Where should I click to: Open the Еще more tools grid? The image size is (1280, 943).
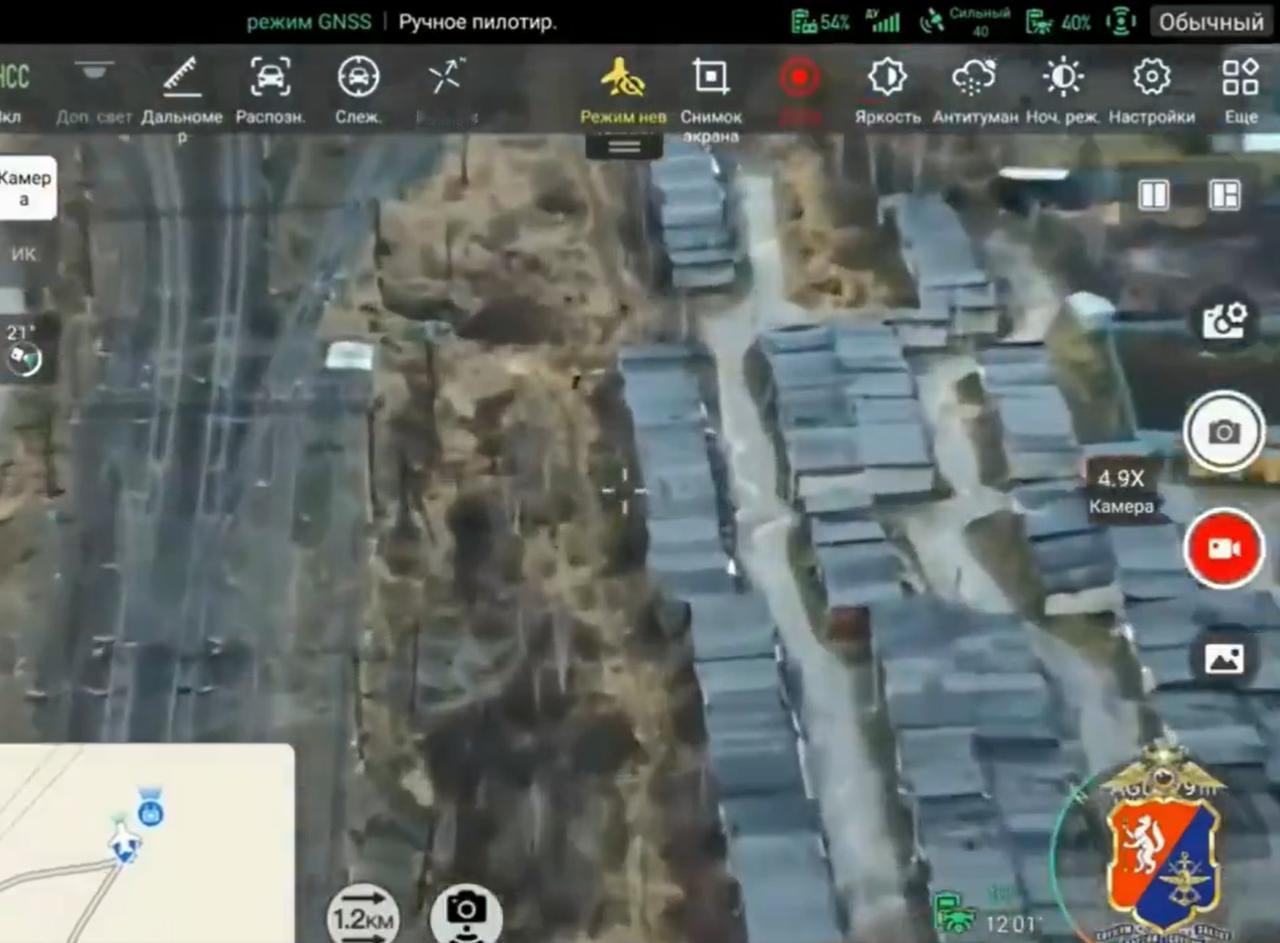coord(1241,92)
